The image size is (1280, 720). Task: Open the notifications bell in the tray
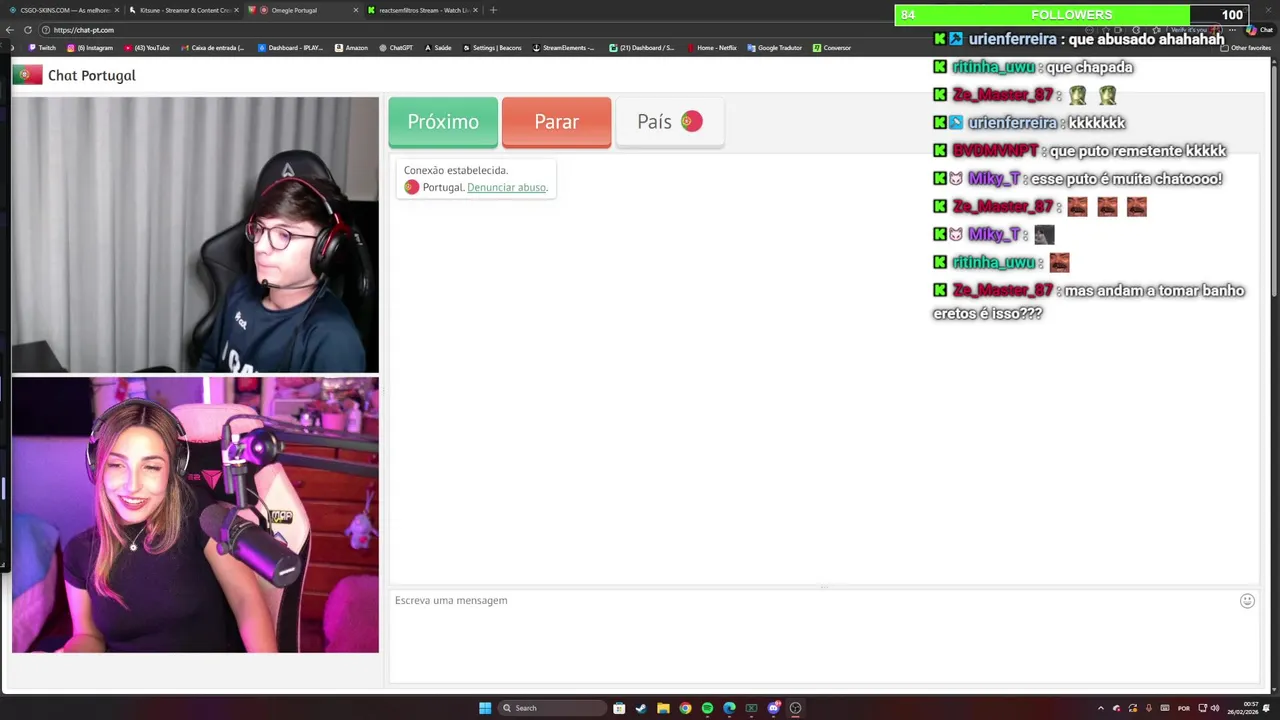click(1266, 708)
